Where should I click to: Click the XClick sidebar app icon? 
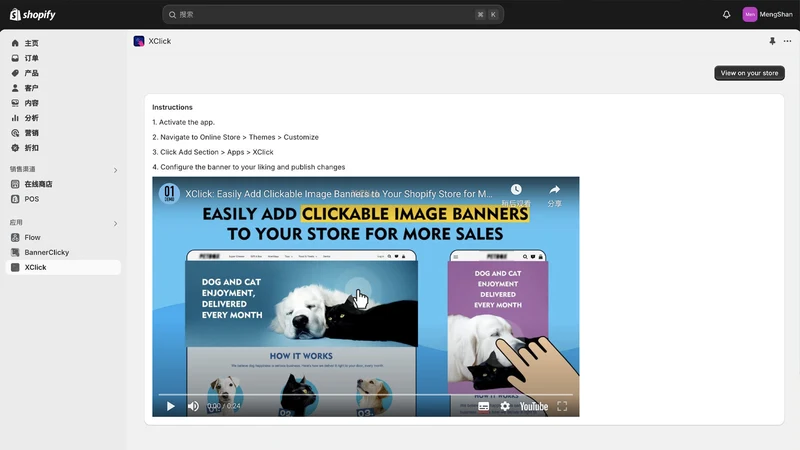pyautogui.click(x=15, y=267)
